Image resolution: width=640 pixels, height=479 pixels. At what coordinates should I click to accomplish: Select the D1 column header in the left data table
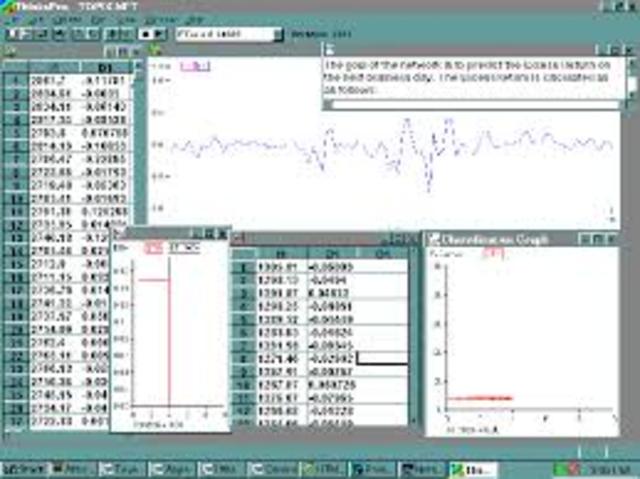[105, 67]
